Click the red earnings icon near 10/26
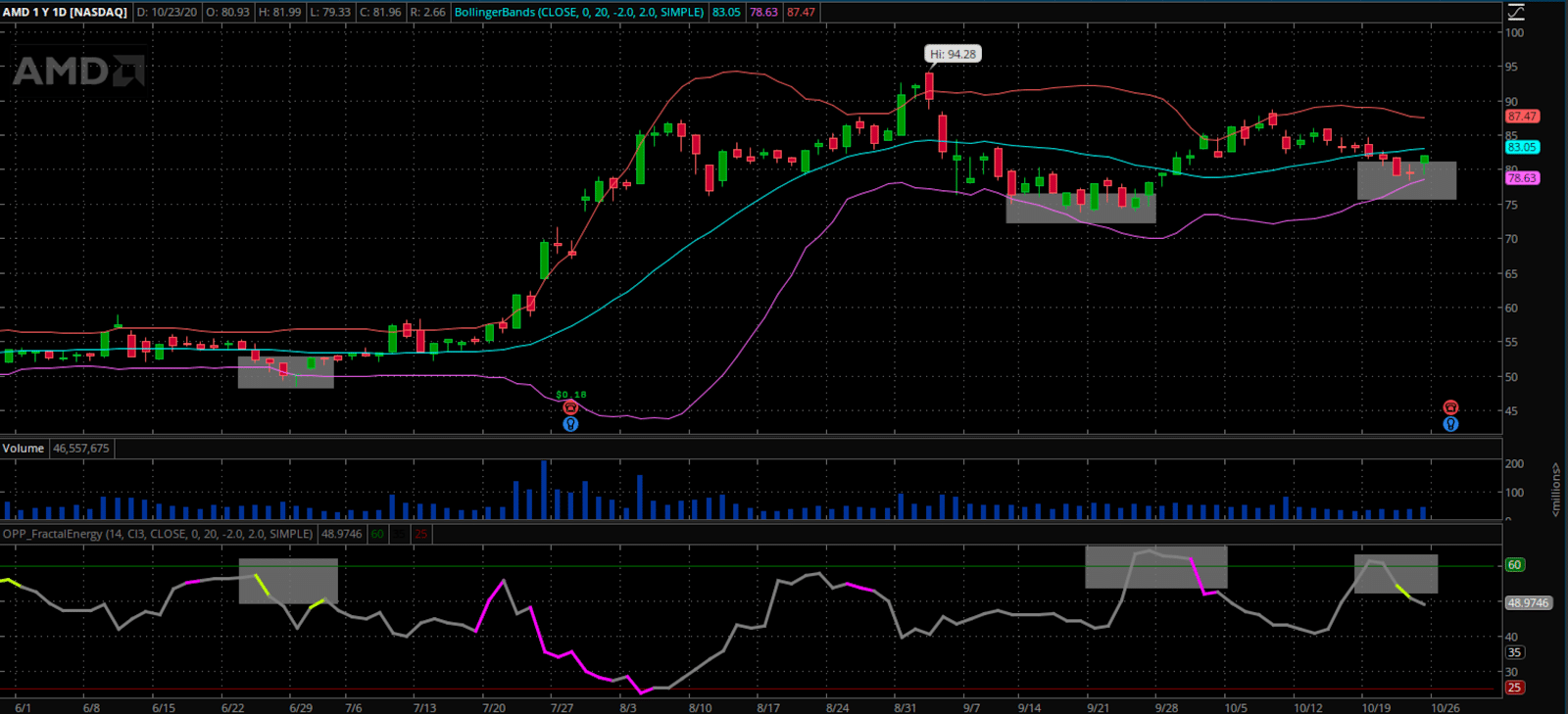 (x=1450, y=407)
